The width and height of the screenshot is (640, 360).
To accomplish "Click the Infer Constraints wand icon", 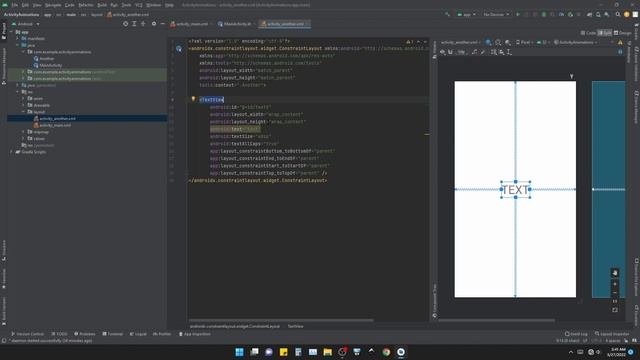I will tap(482, 52).
